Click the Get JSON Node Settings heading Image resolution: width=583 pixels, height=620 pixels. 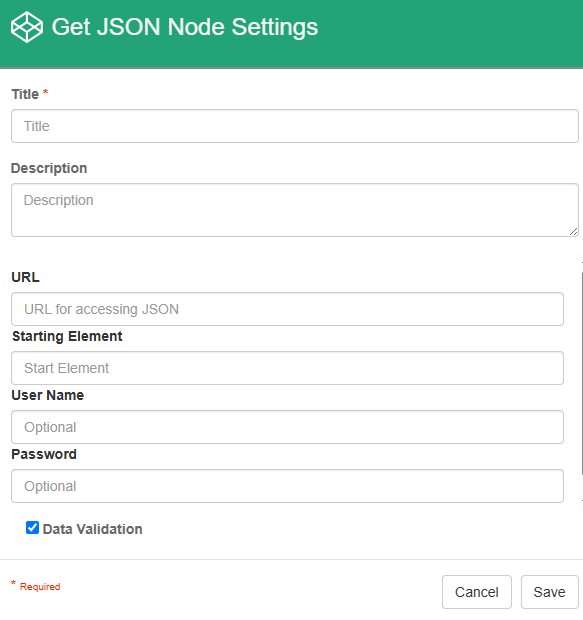(185, 27)
